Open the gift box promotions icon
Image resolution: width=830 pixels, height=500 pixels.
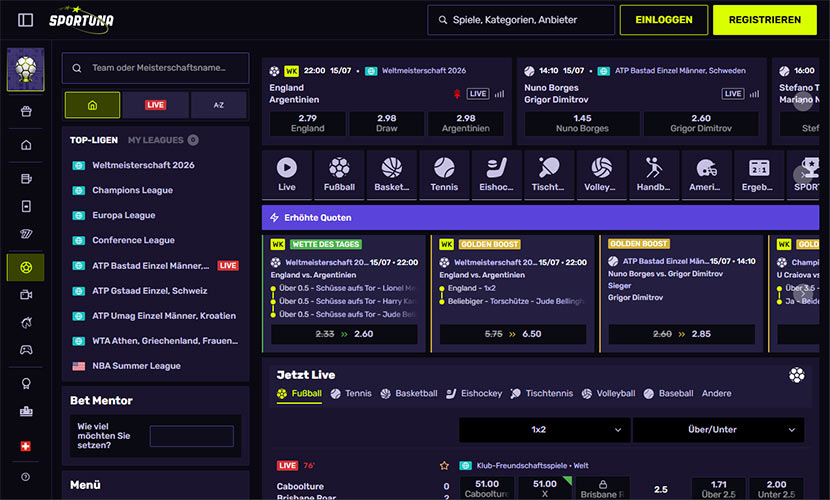tap(26, 111)
